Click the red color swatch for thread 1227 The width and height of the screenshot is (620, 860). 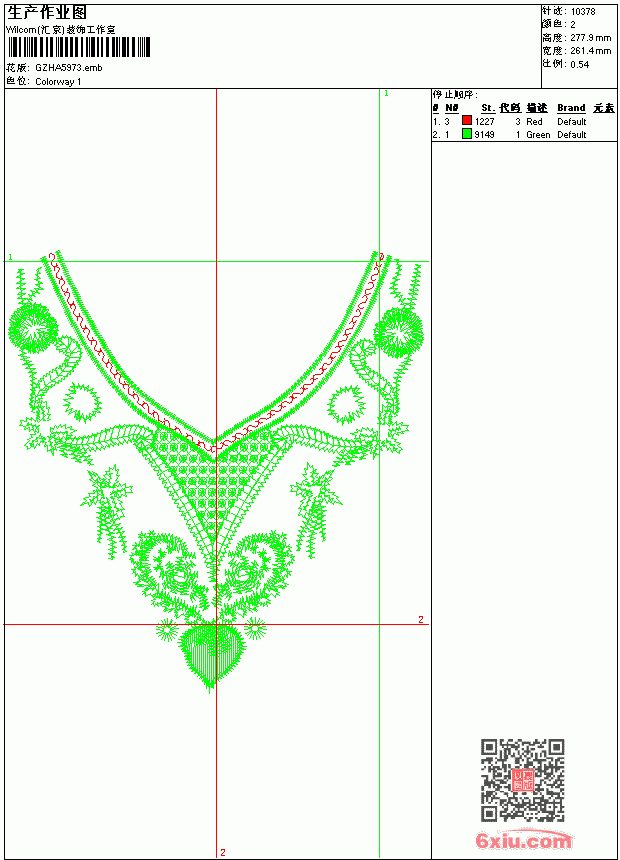467,120
